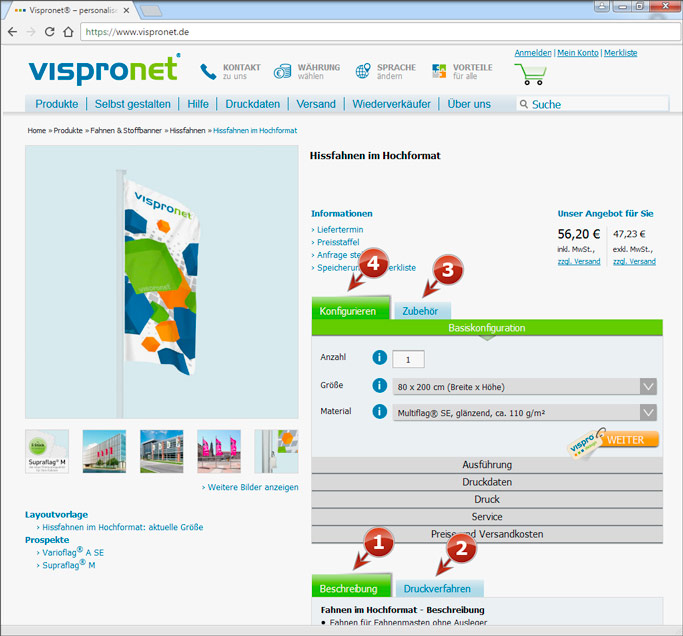Click the browser forward arrow

click(31, 32)
